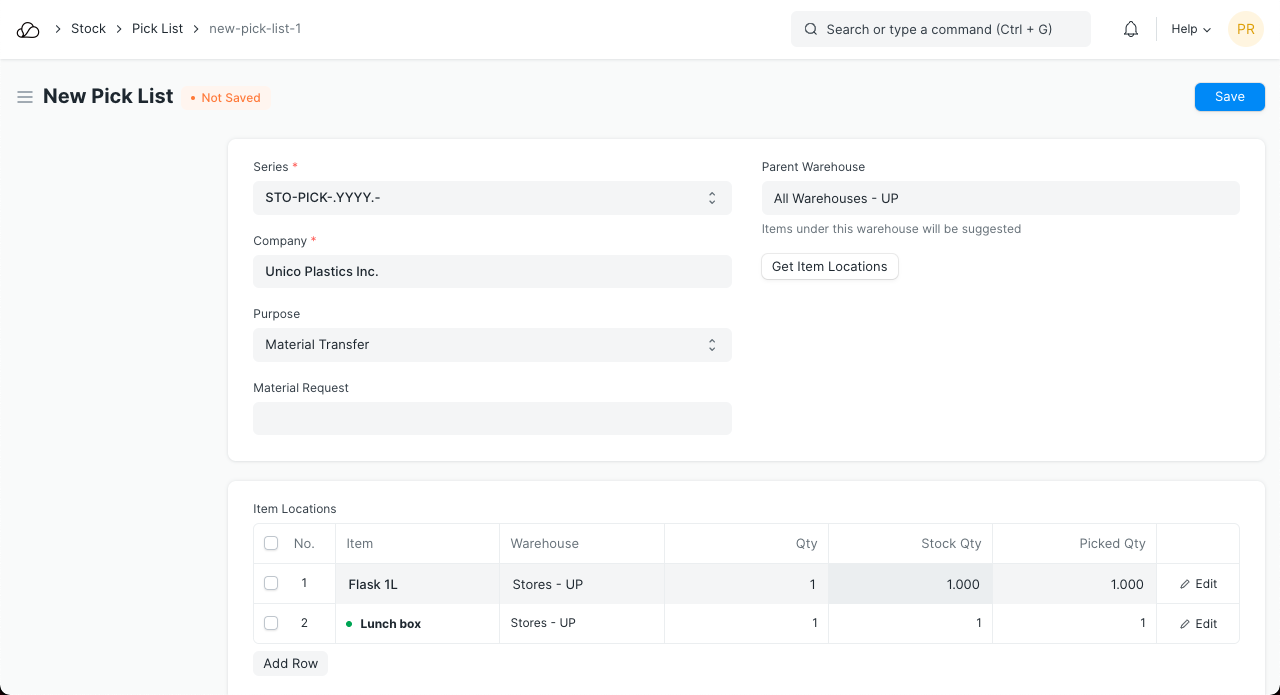Click the pencil Edit icon for Flask 1L

tap(1186, 584)
